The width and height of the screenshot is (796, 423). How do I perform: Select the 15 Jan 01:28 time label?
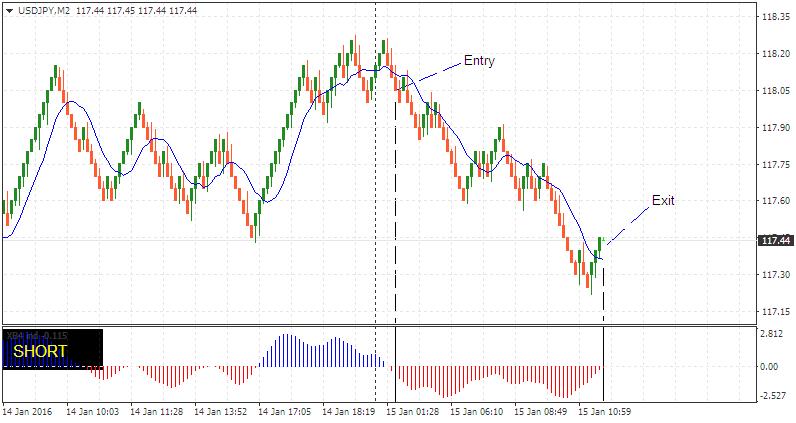tap(412, 411)
